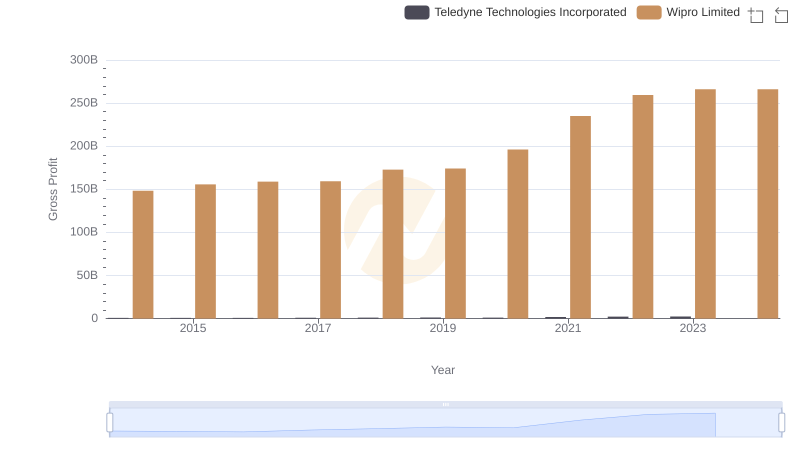The image size is (800, 461).
Task: Click the 50B y-axis label
Action: point(87,275)
